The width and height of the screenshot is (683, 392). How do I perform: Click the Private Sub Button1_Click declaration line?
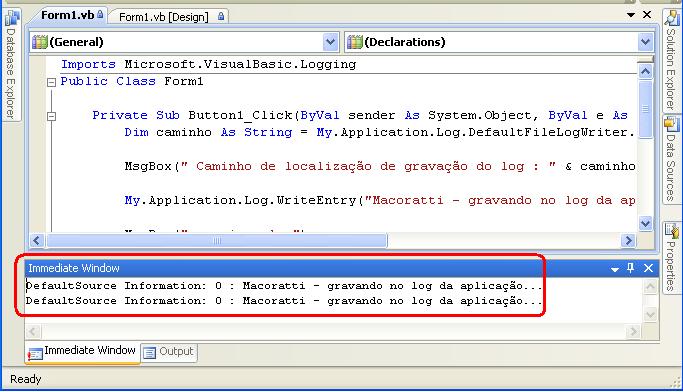360,115
